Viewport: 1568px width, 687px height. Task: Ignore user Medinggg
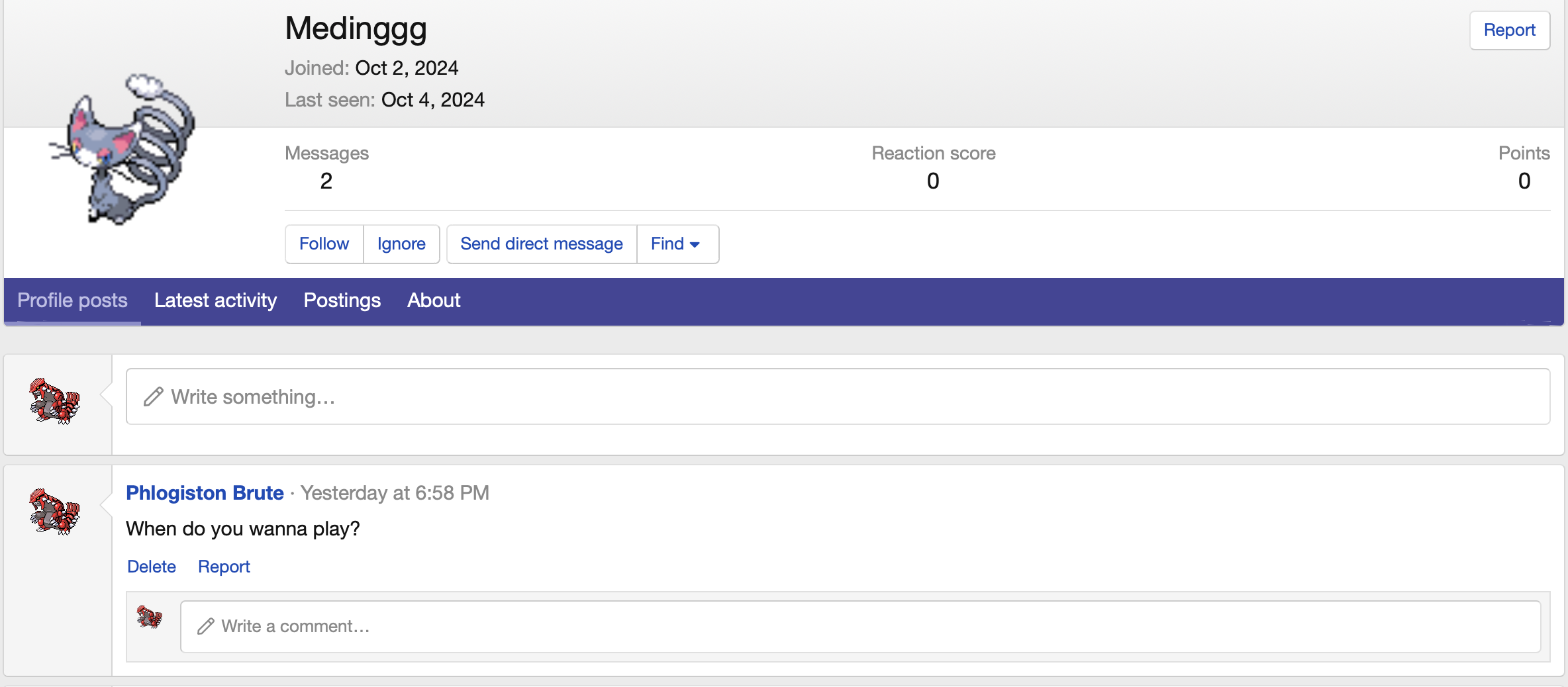click(401, 244)
